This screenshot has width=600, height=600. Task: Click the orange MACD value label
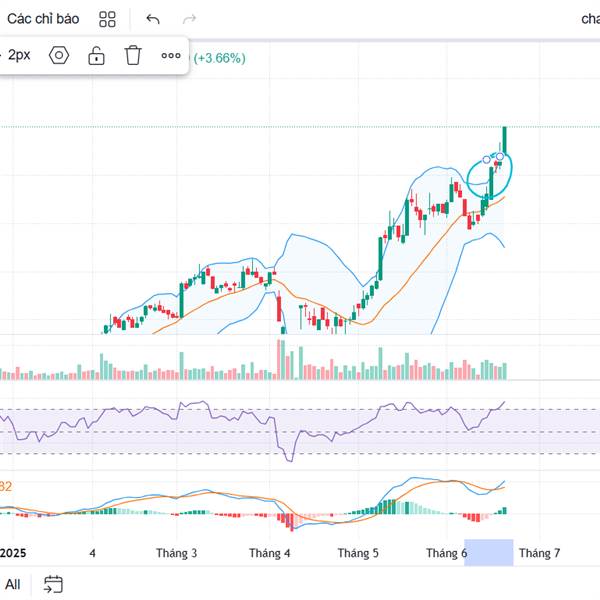pyautogui.click(x=6, y=486)
